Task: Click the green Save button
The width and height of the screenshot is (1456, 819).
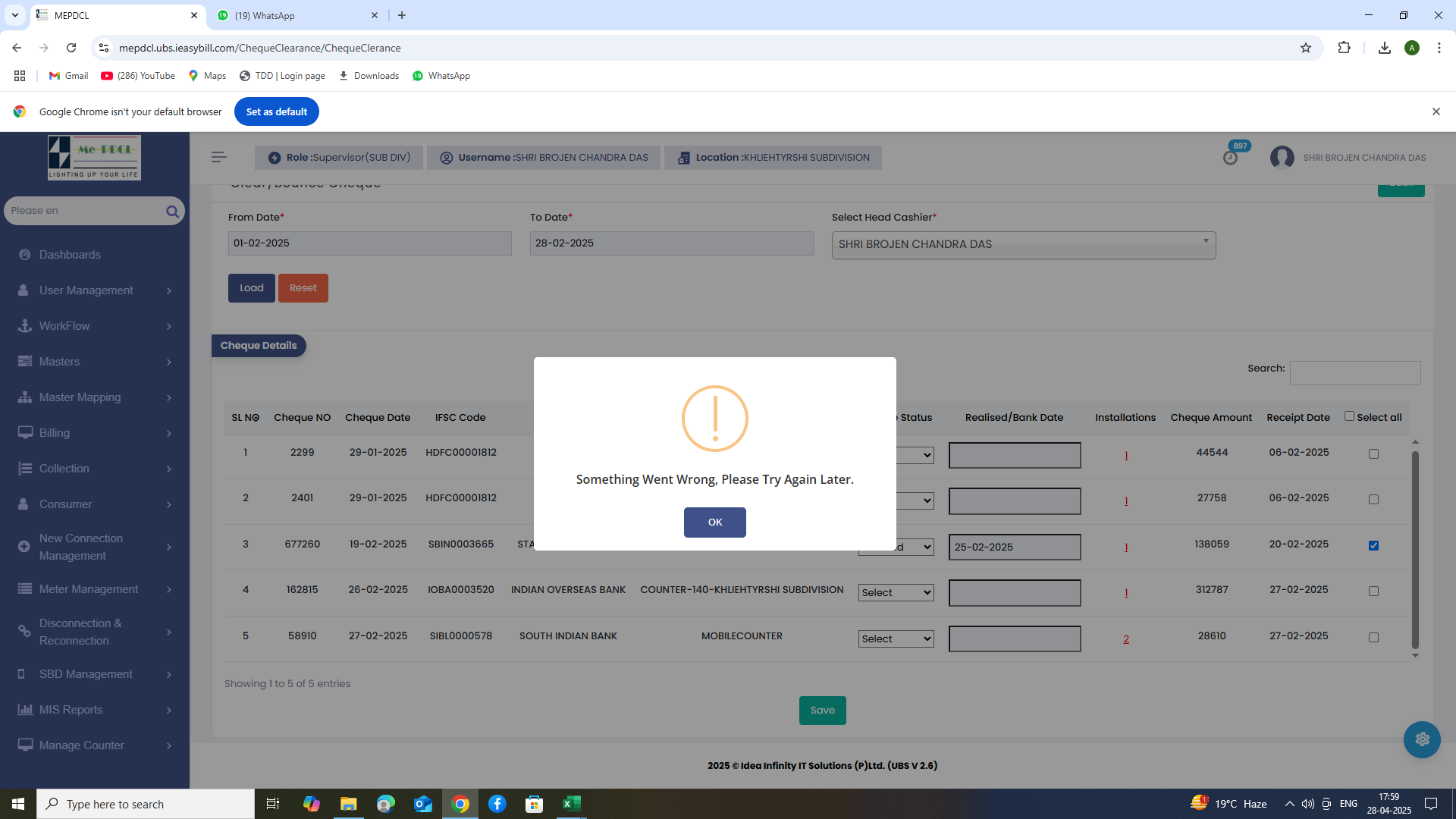Action: click(822, 711)
